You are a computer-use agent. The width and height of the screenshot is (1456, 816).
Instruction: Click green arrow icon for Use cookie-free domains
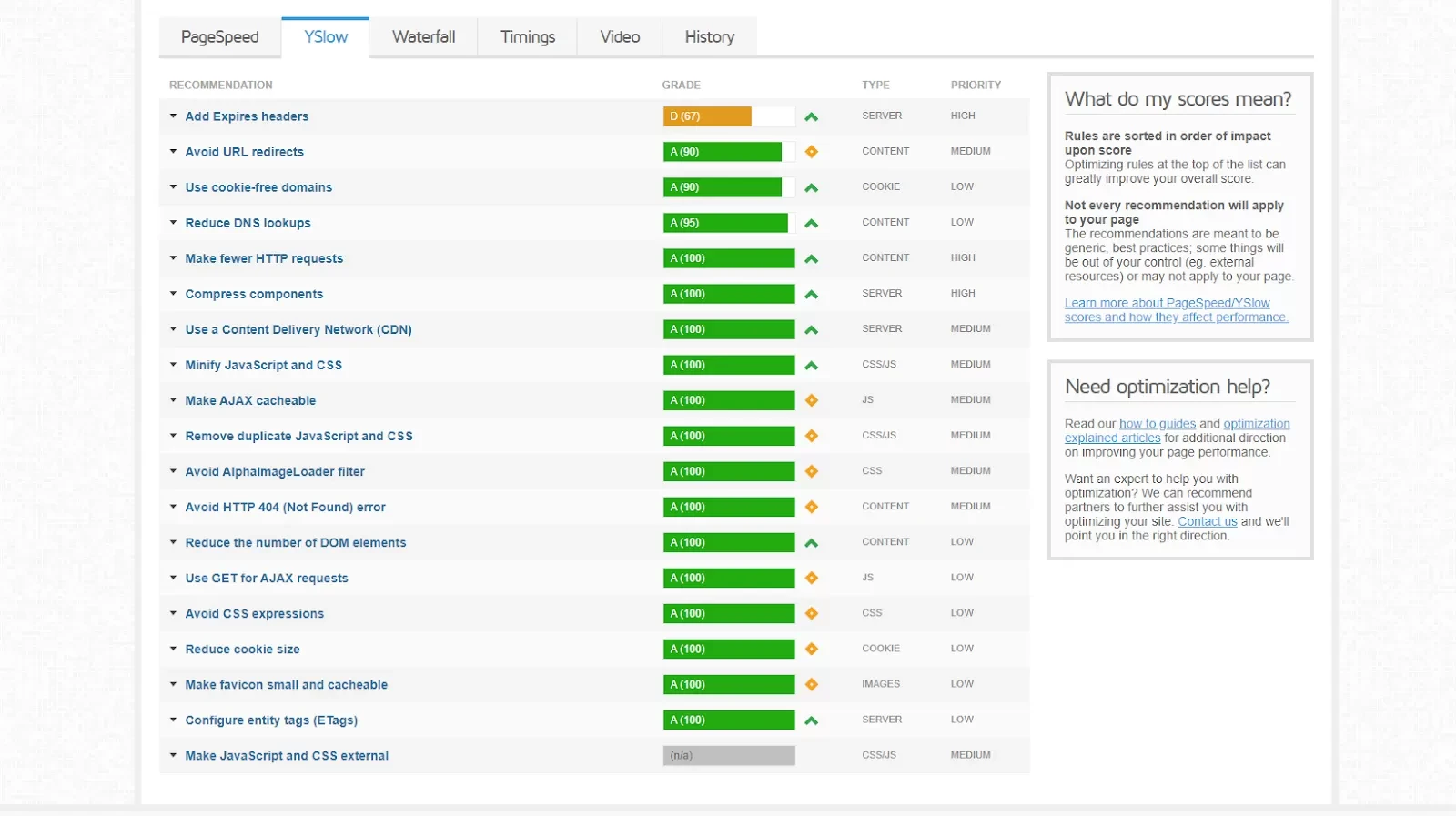(x=812, y=188)
